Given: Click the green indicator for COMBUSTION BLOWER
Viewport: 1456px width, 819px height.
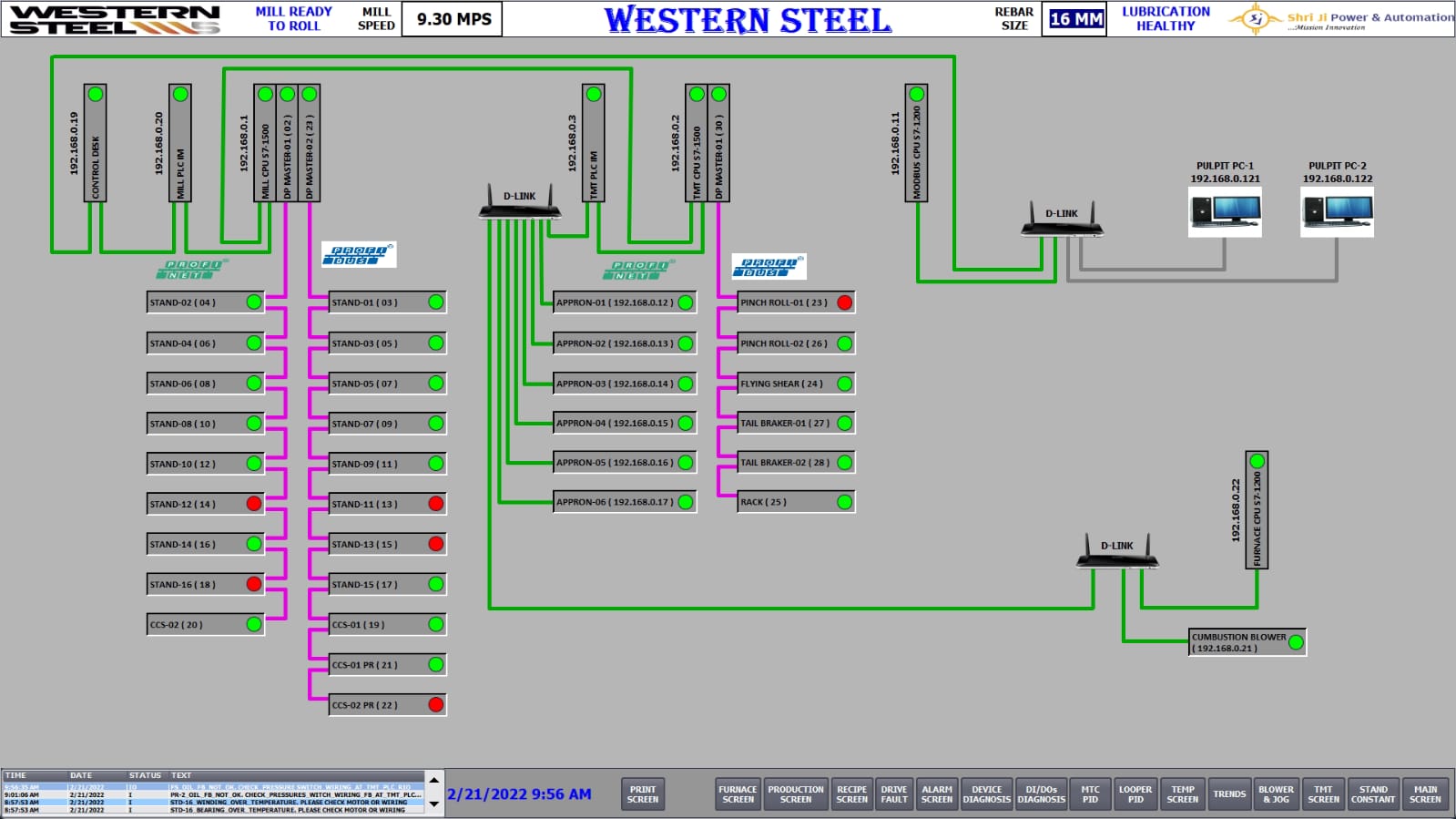Looking at the screenshot, I should (1296, 642).
